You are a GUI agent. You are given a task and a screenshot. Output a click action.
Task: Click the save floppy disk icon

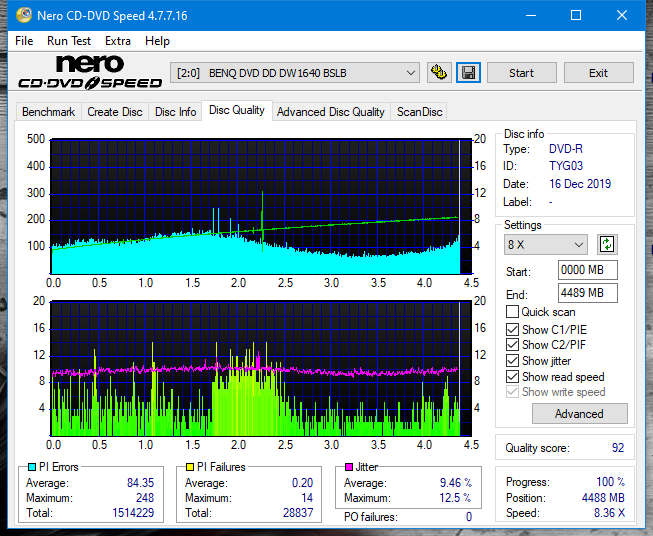pyautogui.click(x=469, y=73)
